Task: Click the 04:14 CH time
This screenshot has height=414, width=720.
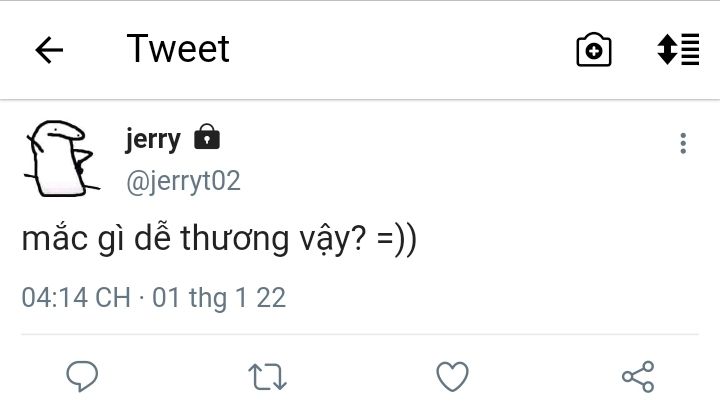Action: click(75, 298)
